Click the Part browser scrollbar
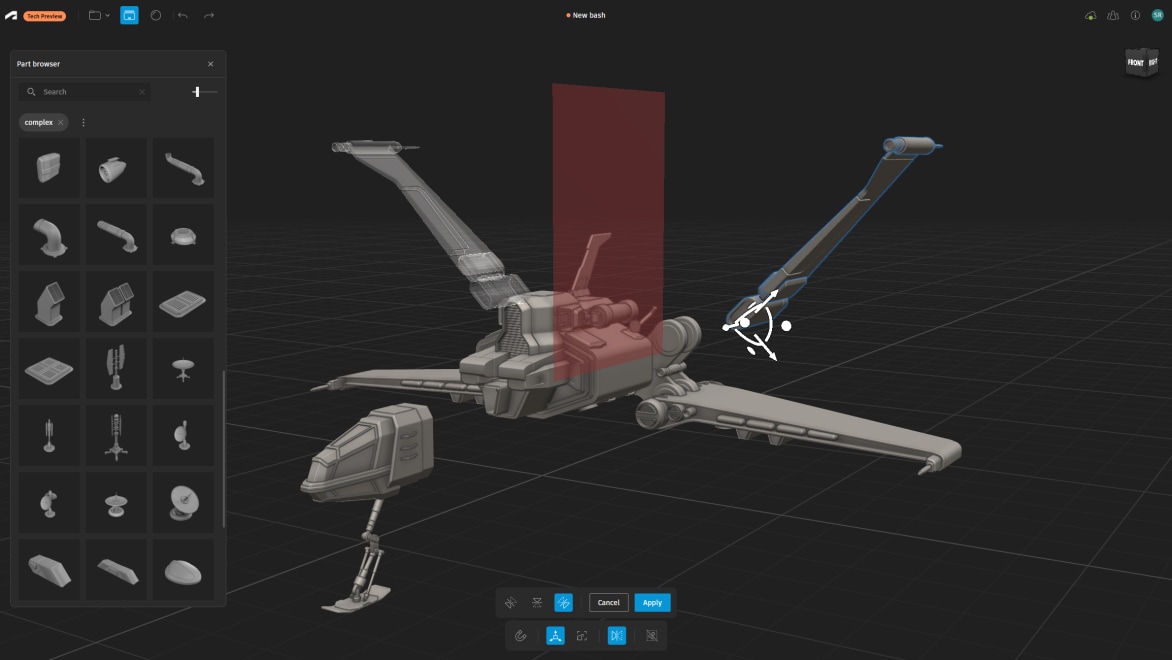This screenshot has width=1172, height=660. coord(223,448)
